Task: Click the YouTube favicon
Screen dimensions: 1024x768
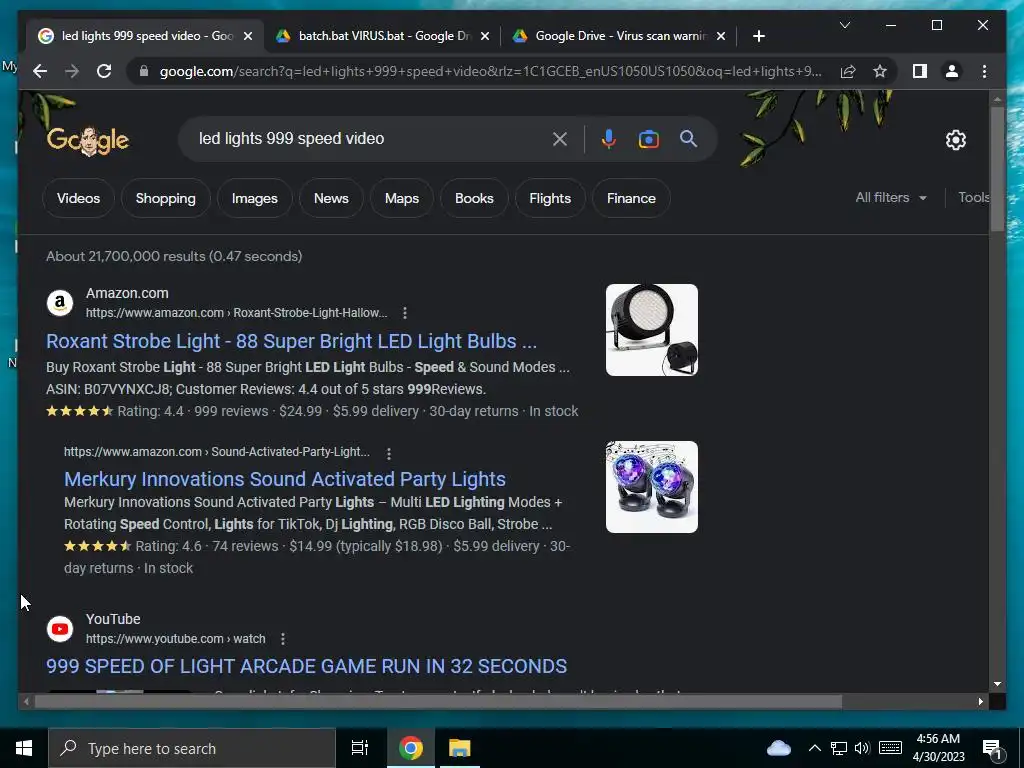Action: 59,629
